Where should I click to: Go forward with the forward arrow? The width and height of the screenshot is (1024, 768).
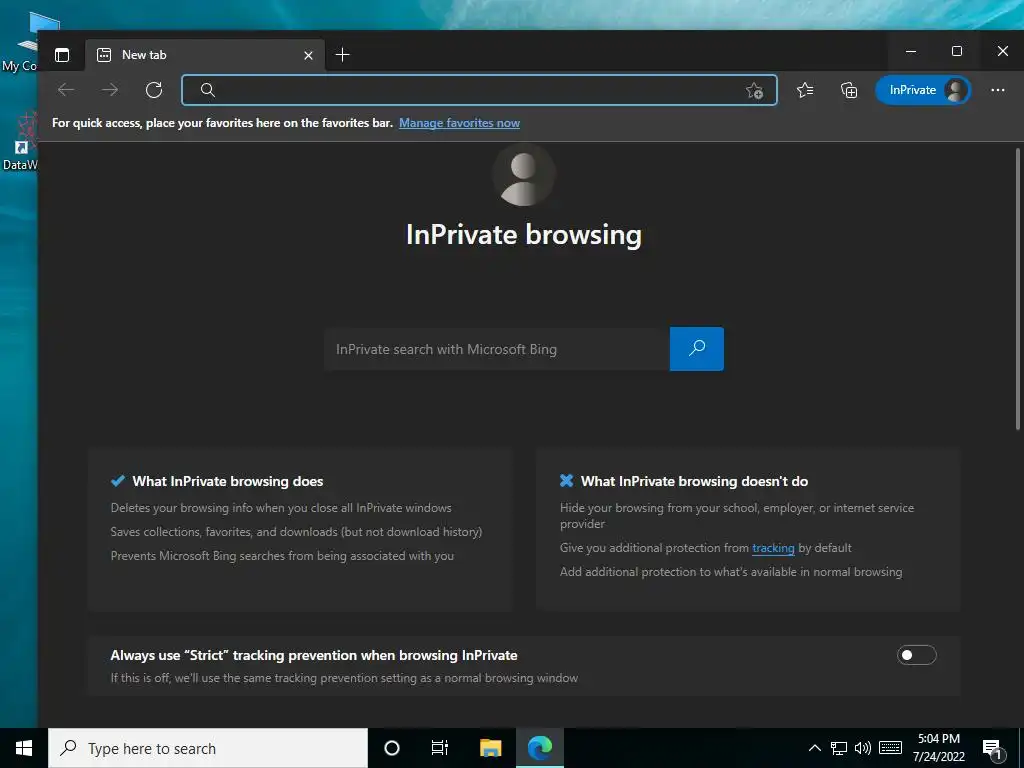tap(110, 89)
